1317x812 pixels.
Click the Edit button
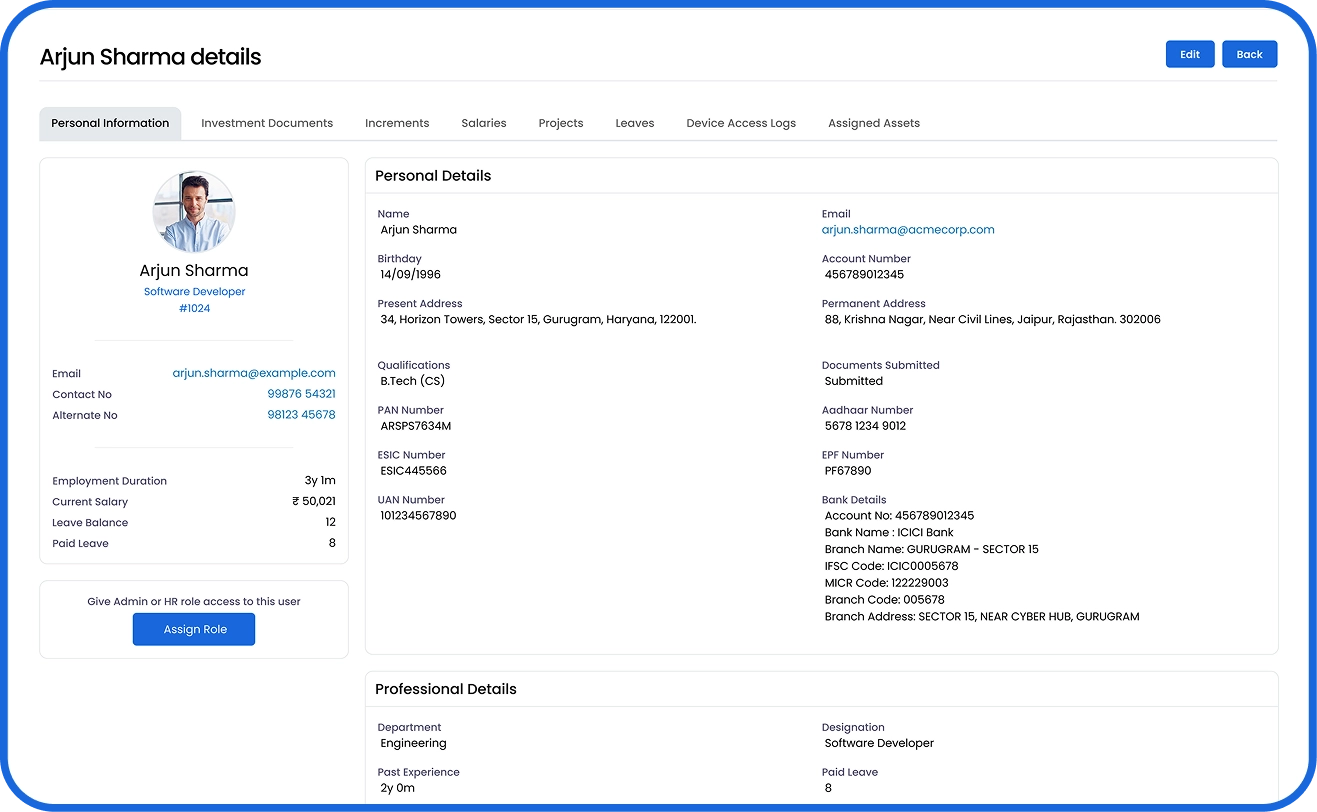tap(1190, 54)
